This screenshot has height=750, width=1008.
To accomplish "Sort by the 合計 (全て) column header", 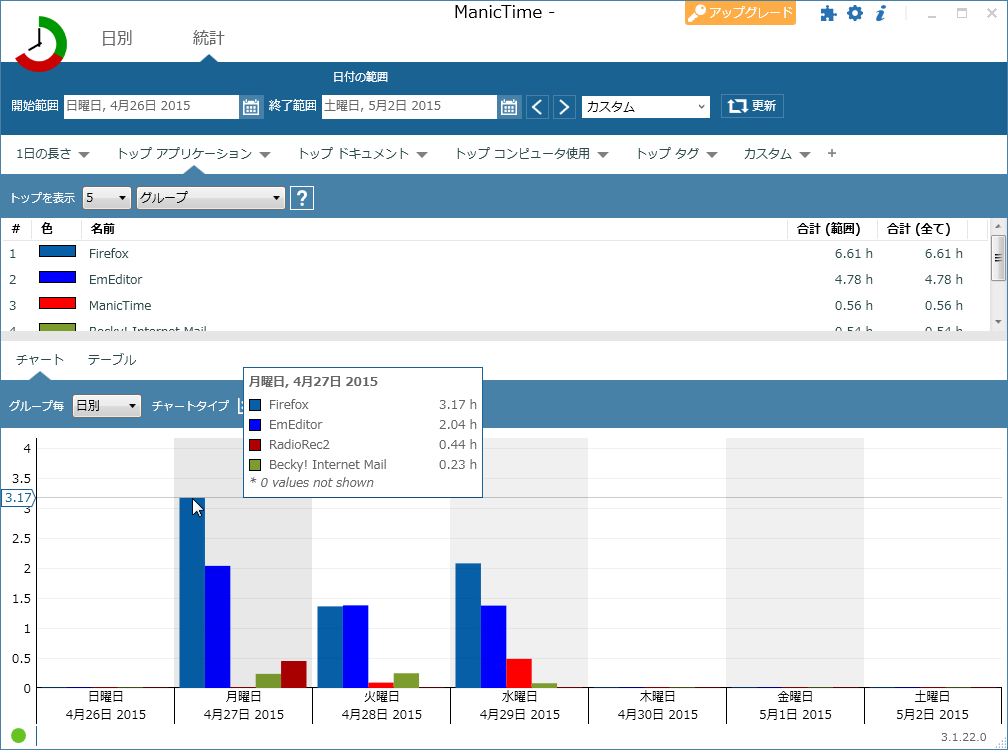I will pos(918,229).
